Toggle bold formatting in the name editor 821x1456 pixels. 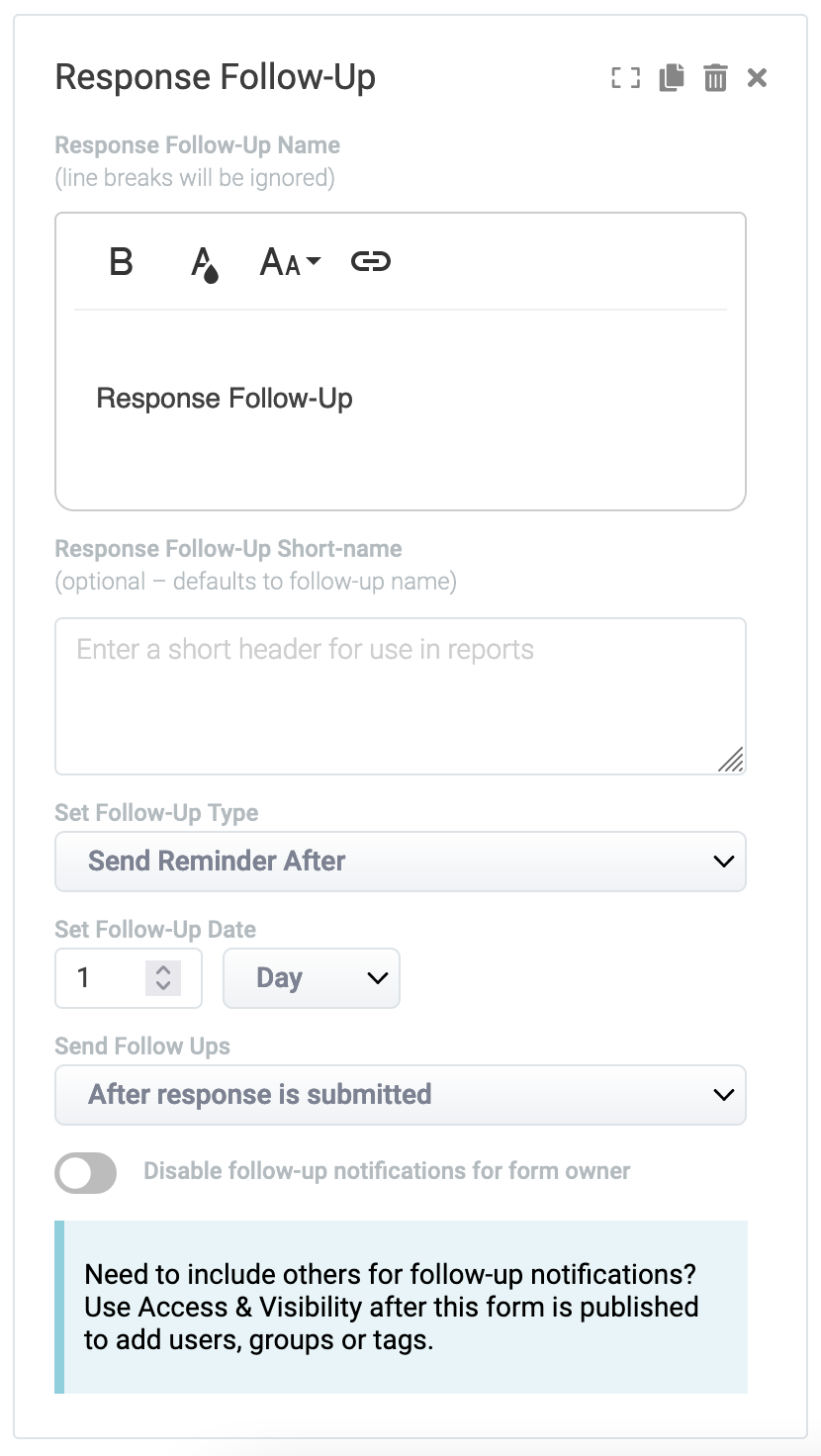pyautogui.click(x=121, y=262)
